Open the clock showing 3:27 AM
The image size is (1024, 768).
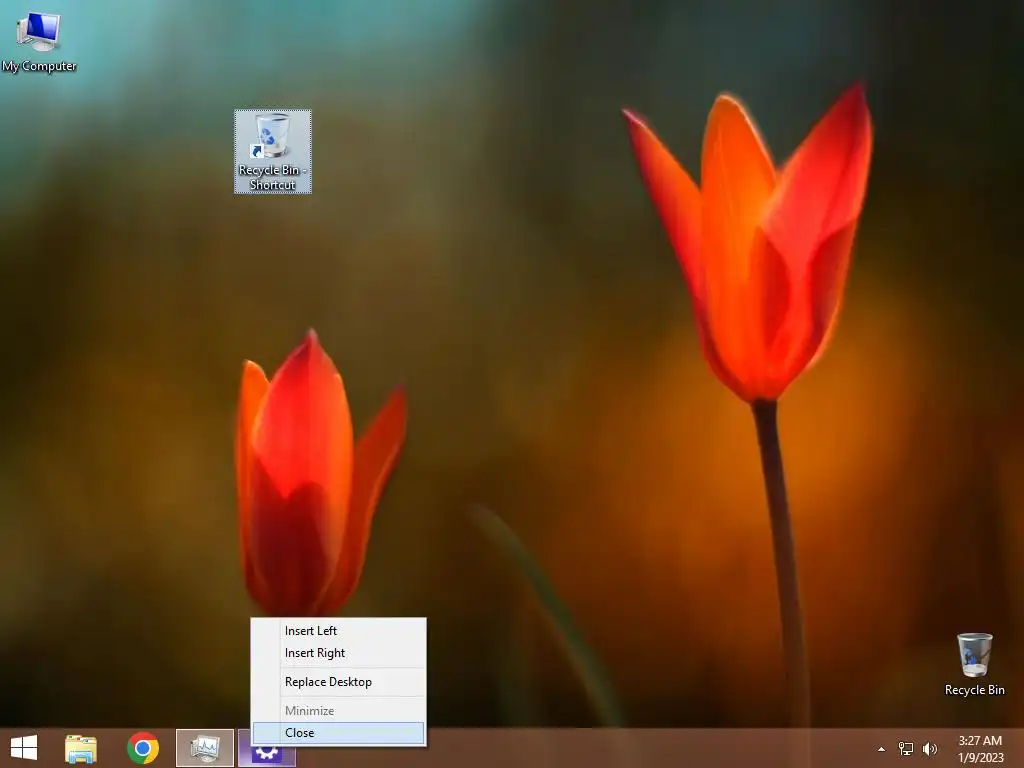[980, 749]
